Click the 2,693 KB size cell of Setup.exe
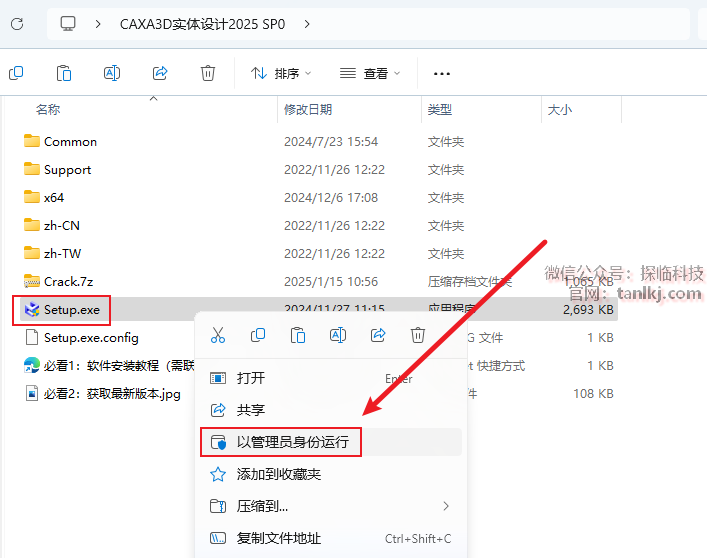 click(588, 310)
